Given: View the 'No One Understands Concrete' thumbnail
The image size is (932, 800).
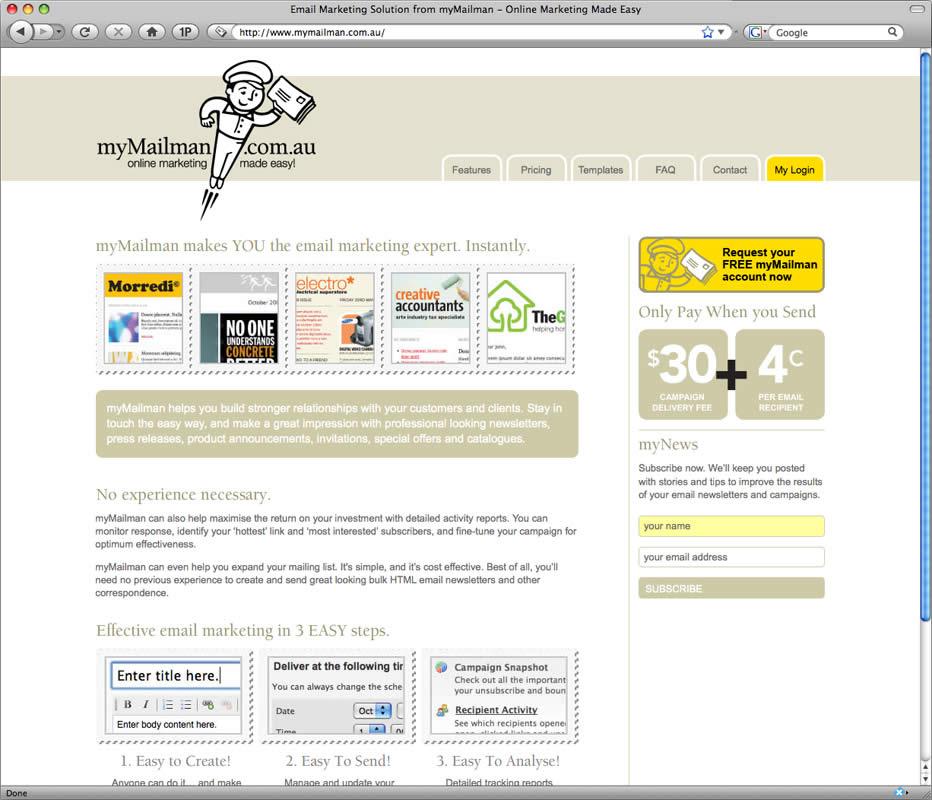Looking at the screenshot, I should click(239, 318).
